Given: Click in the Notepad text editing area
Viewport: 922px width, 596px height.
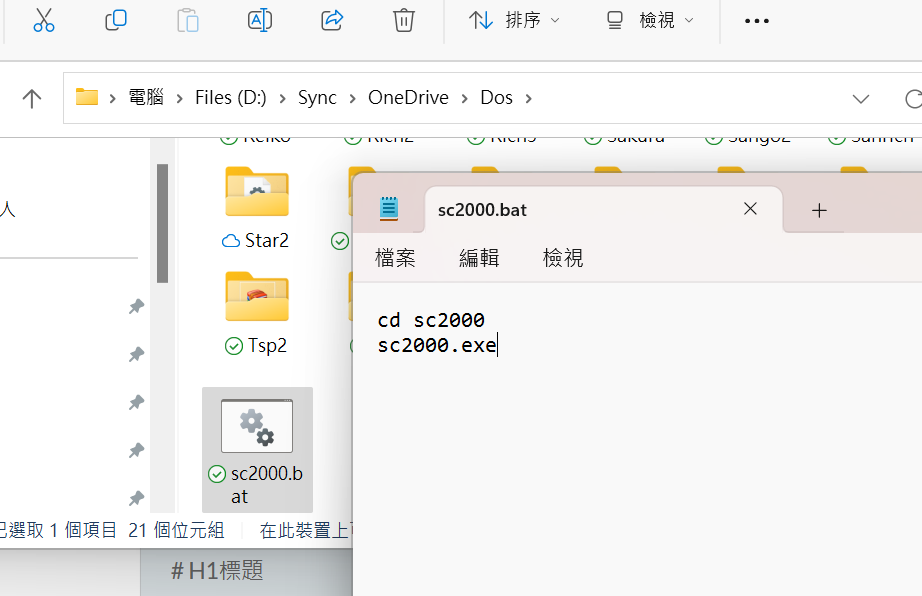Looking at the screenshot, I should [637, 439].
